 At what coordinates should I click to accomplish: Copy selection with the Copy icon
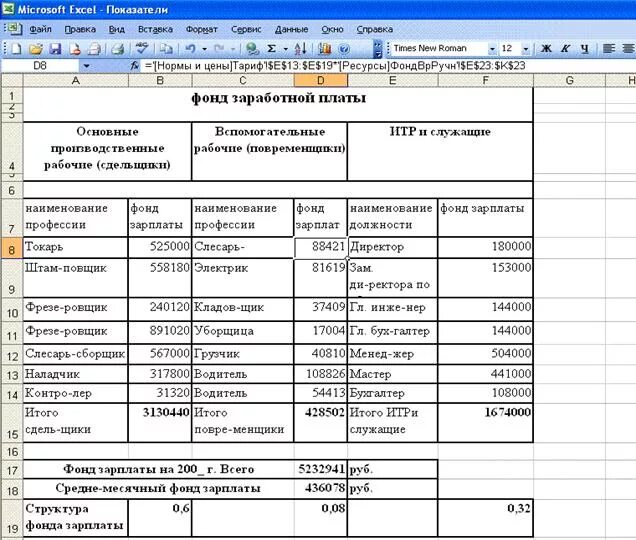166,49
